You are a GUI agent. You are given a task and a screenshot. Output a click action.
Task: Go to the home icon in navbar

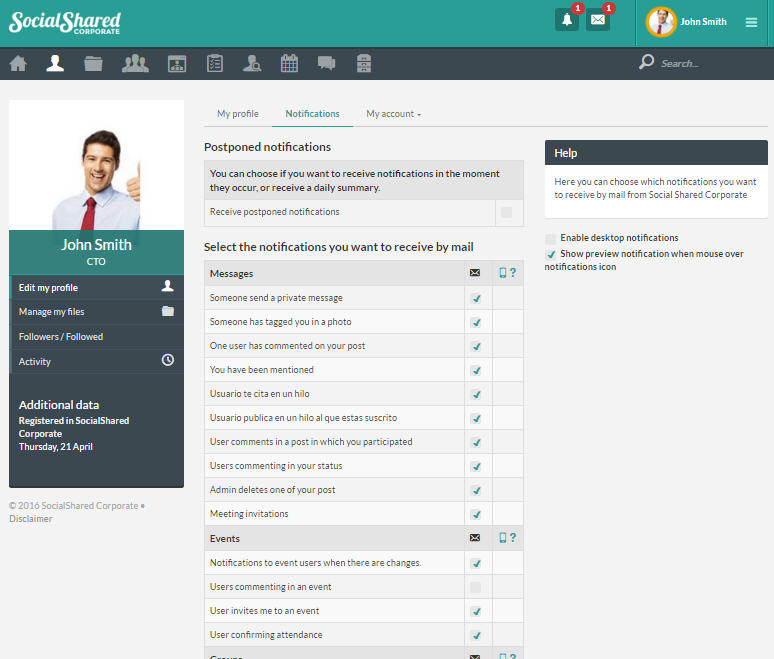18,64
